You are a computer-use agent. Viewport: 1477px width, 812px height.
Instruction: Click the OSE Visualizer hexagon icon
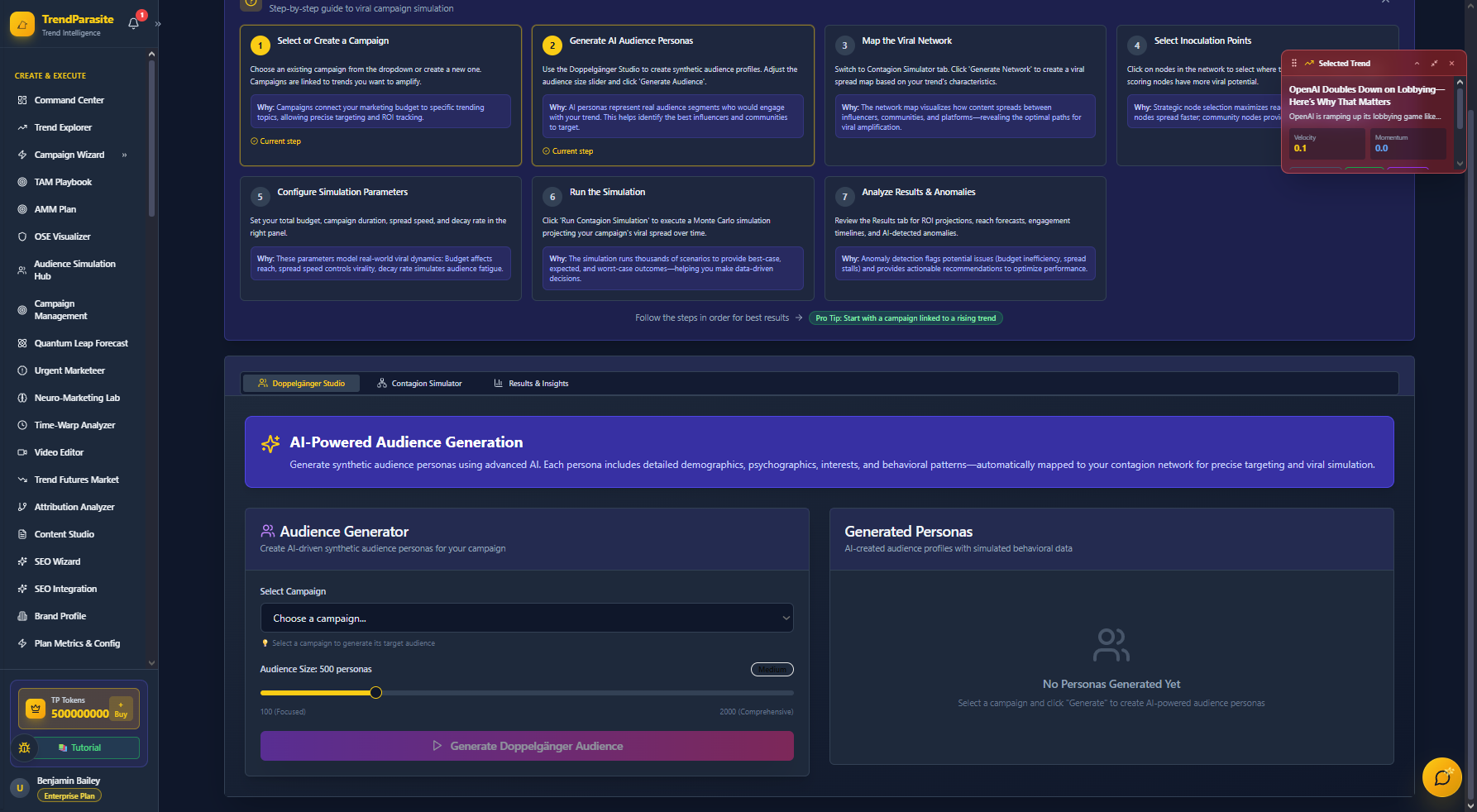coord(22,236)
